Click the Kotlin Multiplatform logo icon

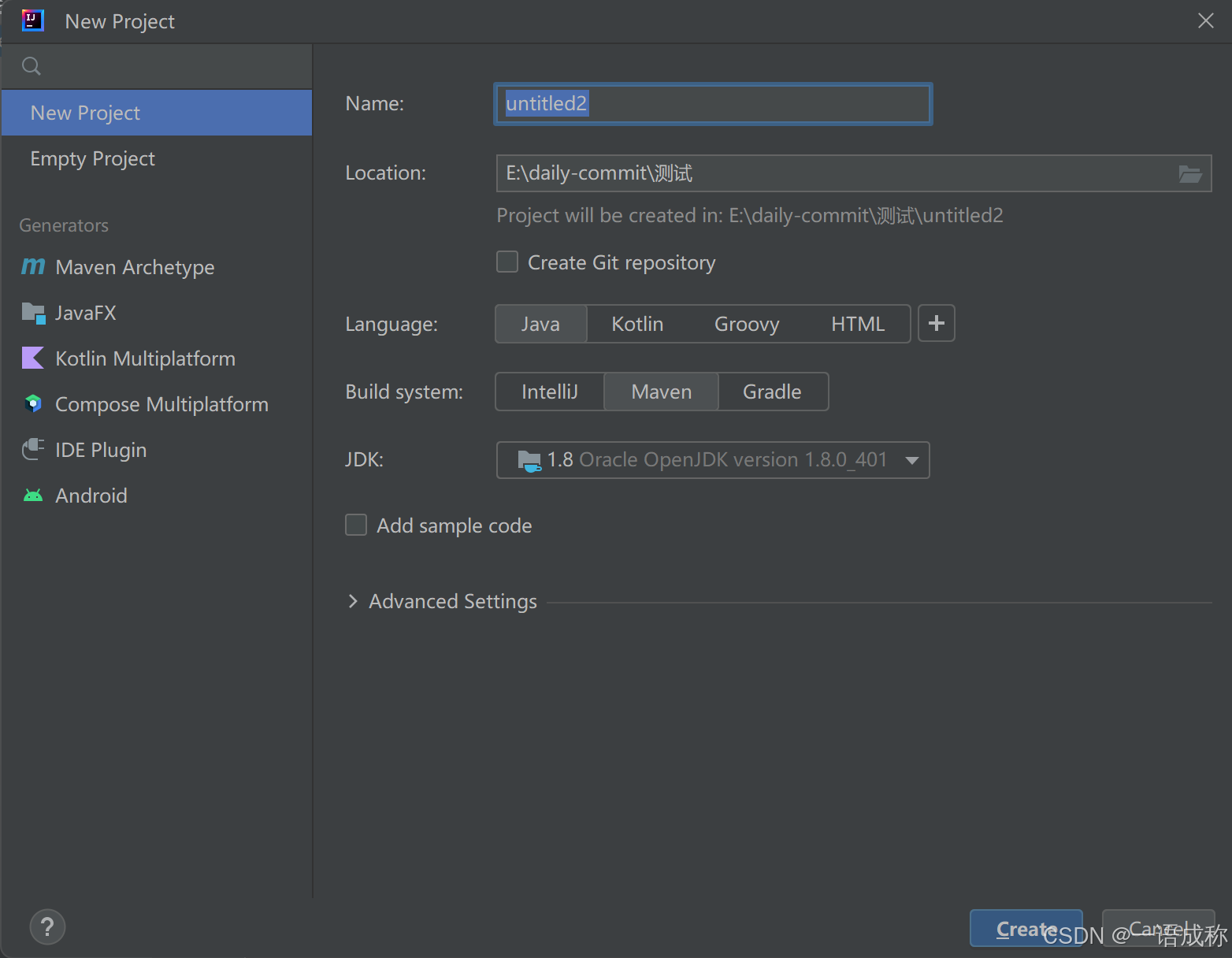tap(33, 358)
